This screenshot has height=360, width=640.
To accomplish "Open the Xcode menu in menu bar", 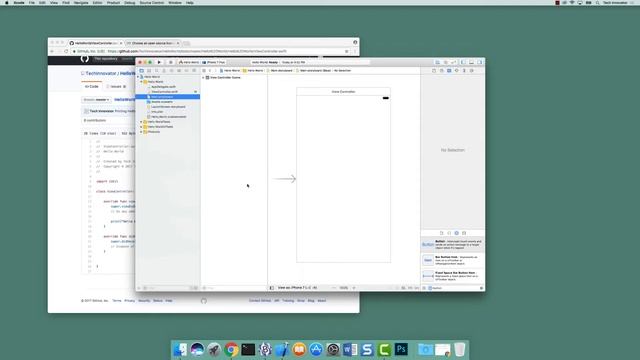I will coord(19,2).
